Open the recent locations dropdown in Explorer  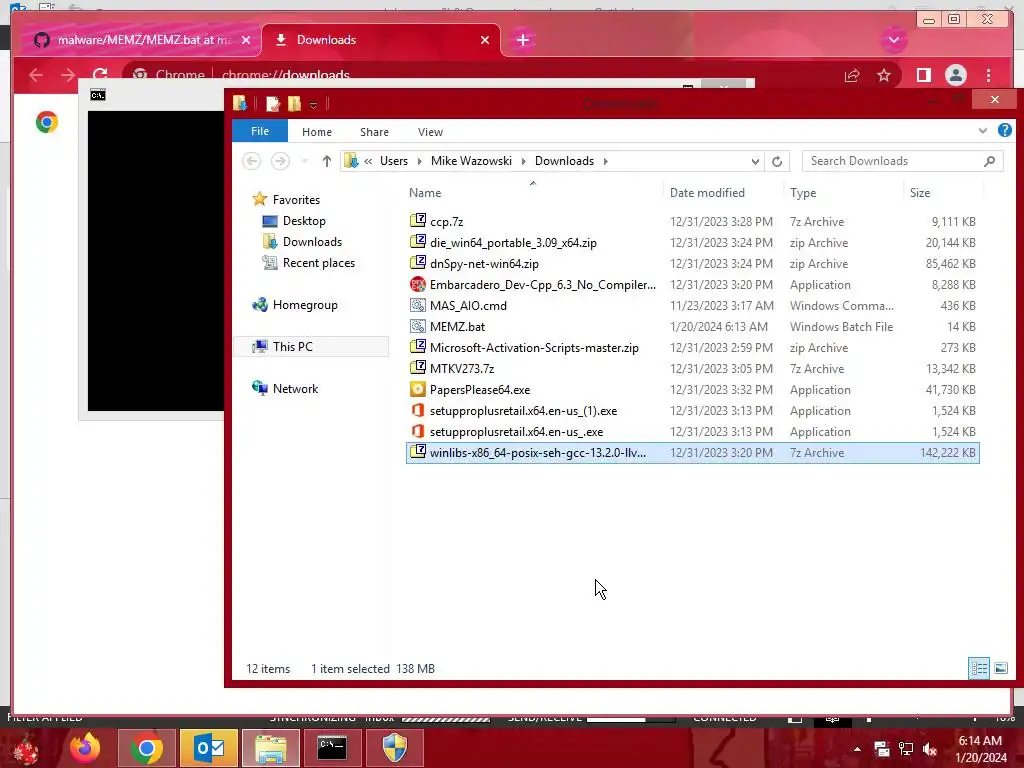304,161
